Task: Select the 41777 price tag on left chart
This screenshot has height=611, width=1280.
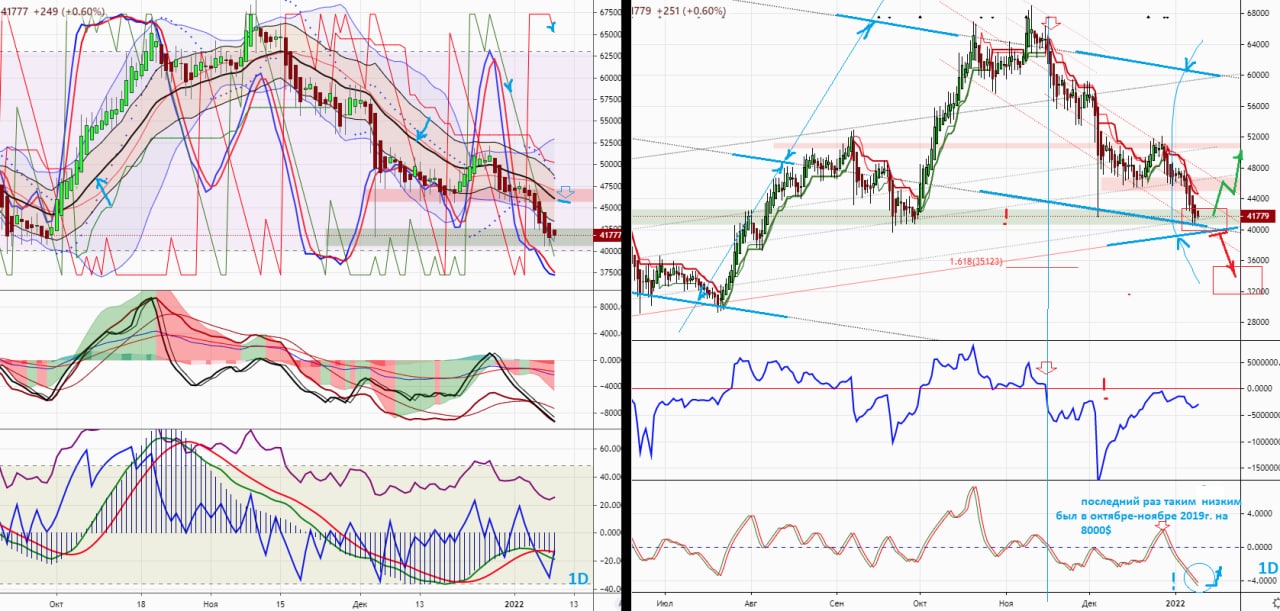Action: pyautogui.click(x=606, y=235)
